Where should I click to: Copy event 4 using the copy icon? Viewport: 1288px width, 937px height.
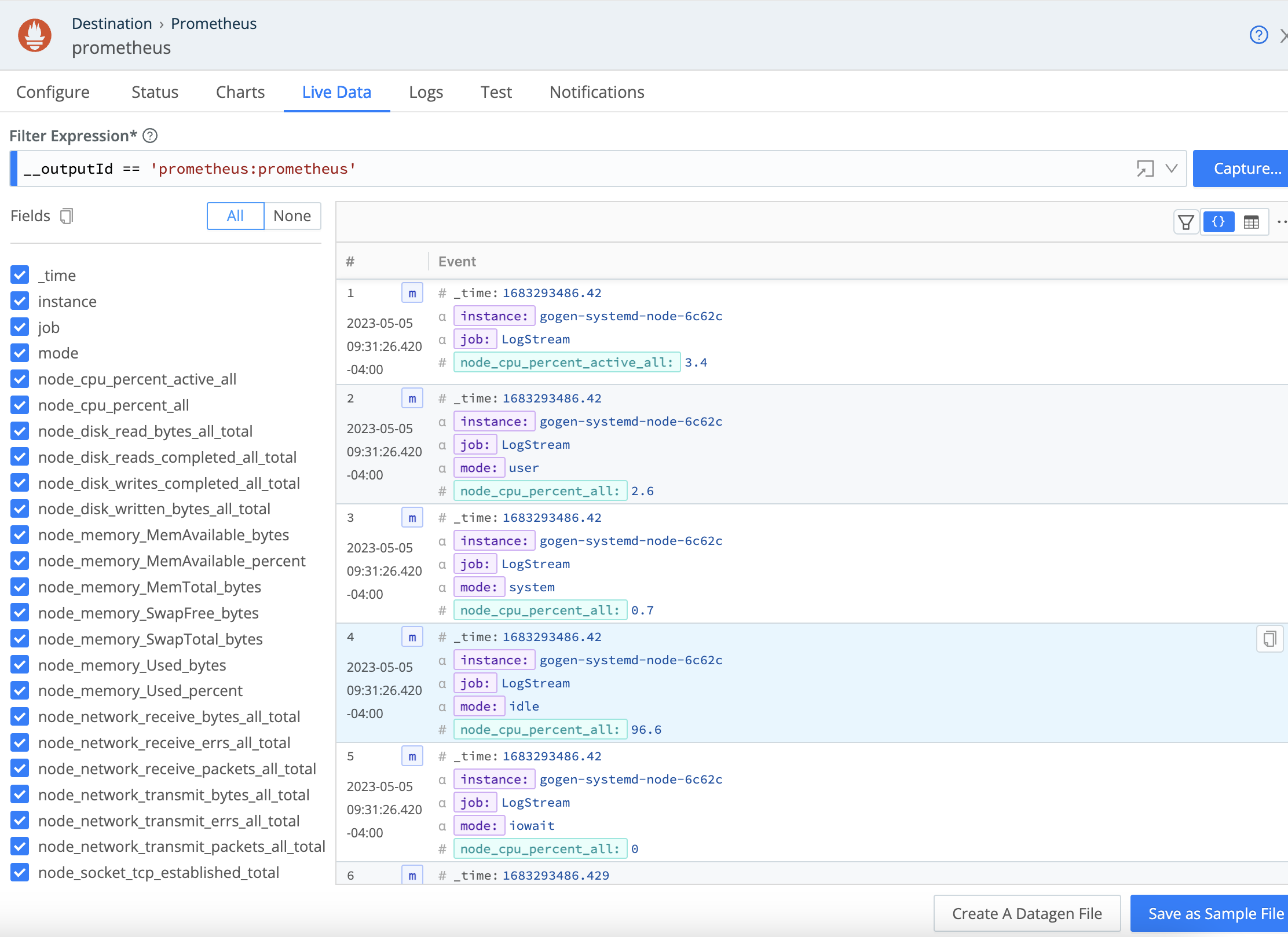tap(1269, 639)
